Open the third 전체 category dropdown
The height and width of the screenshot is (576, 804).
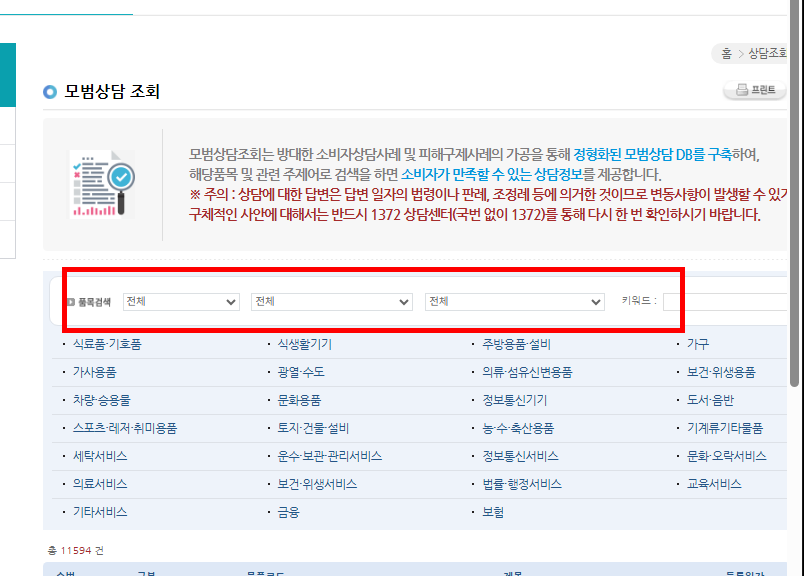516,301
